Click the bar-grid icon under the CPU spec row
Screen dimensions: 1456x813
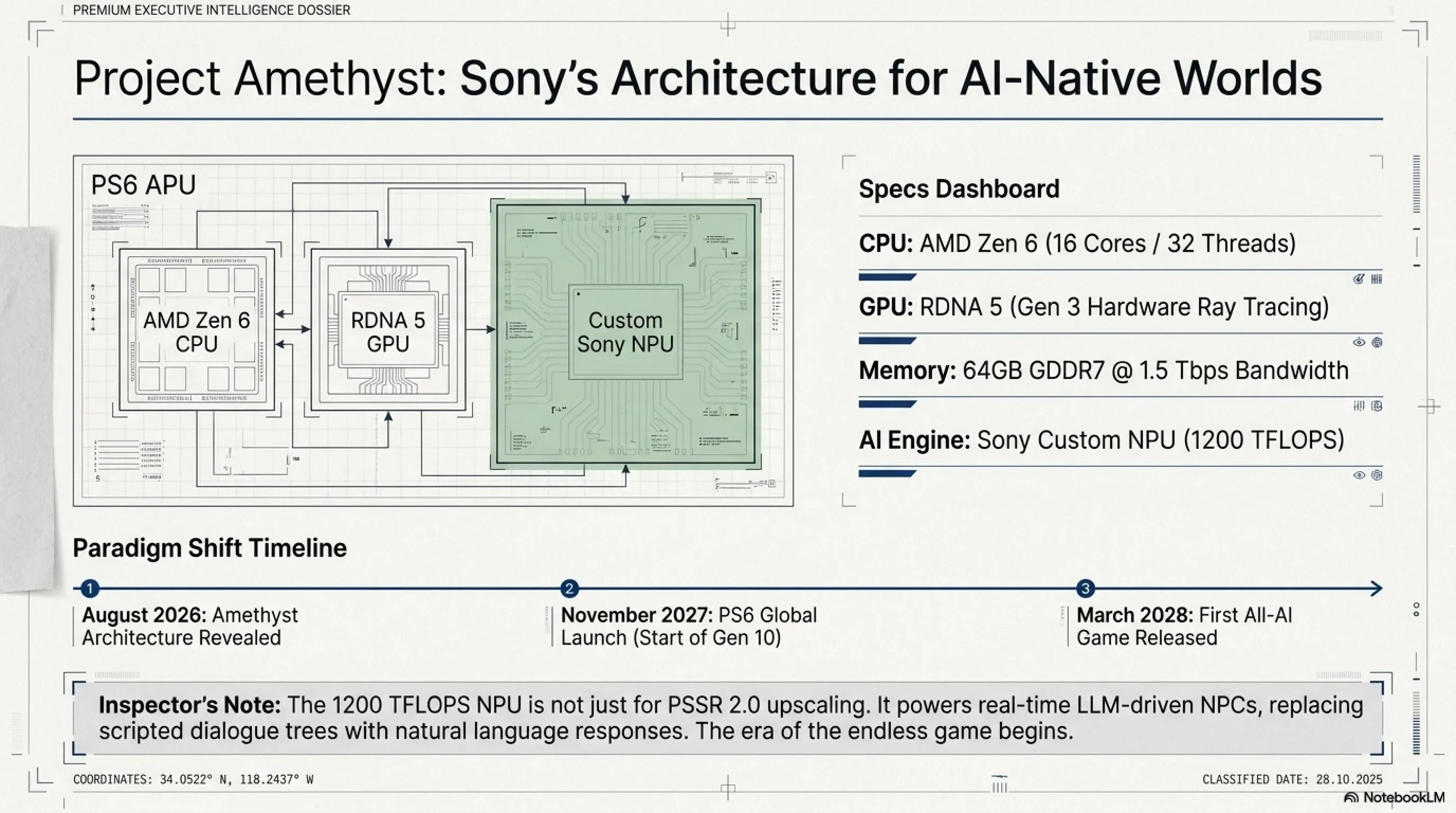tap(1377, 279)
